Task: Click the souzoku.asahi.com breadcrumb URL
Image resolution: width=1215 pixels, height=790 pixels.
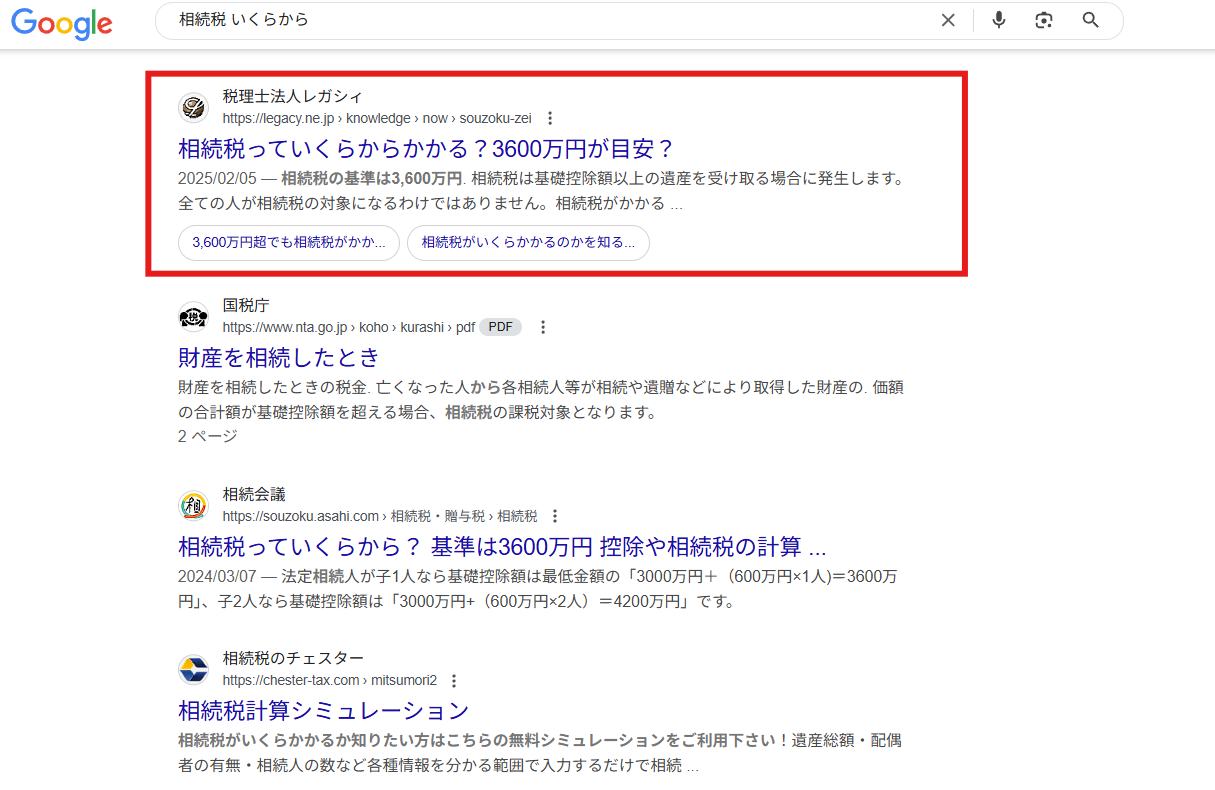Action: pos(380,516)
